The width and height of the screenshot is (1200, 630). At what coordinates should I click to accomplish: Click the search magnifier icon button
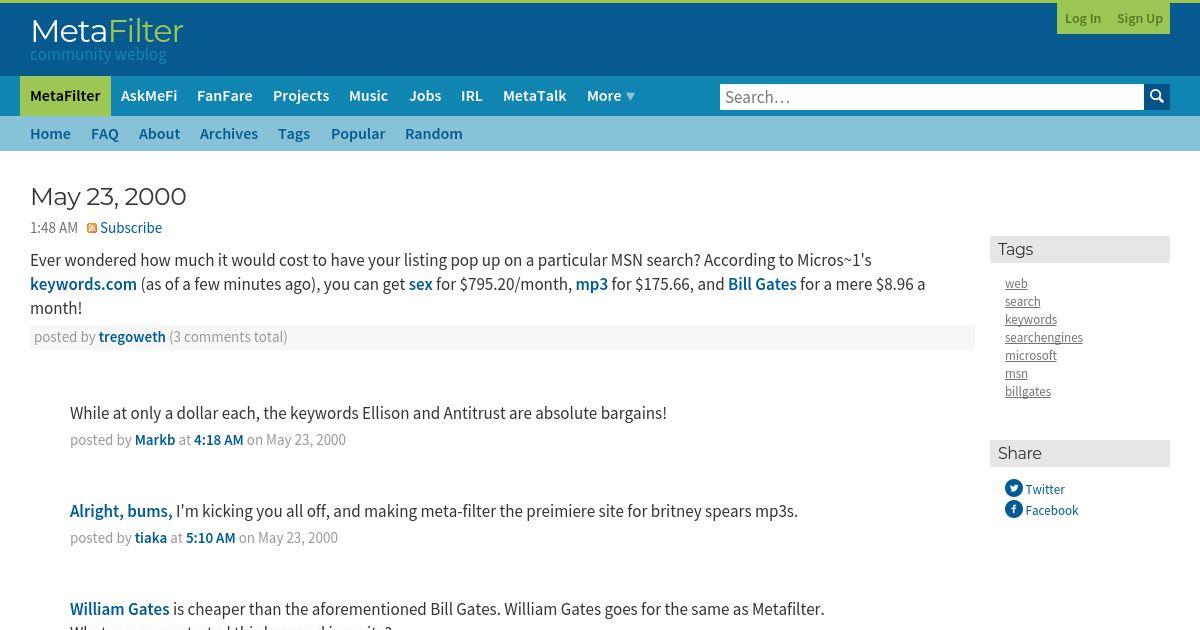coord(1157,97)
